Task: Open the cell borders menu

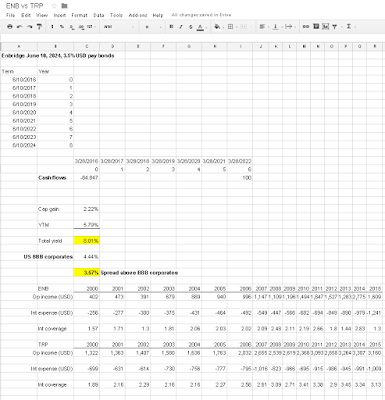Action: (x=230, y=27)
